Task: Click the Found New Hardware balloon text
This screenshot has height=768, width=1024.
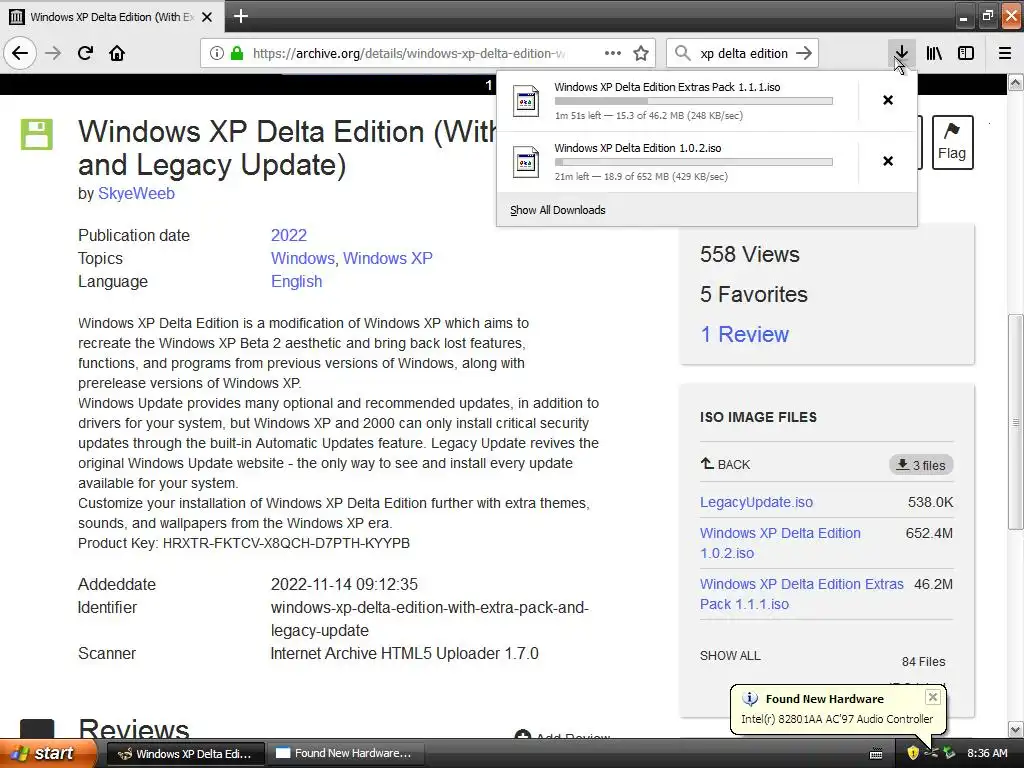Action: point(837,719)
